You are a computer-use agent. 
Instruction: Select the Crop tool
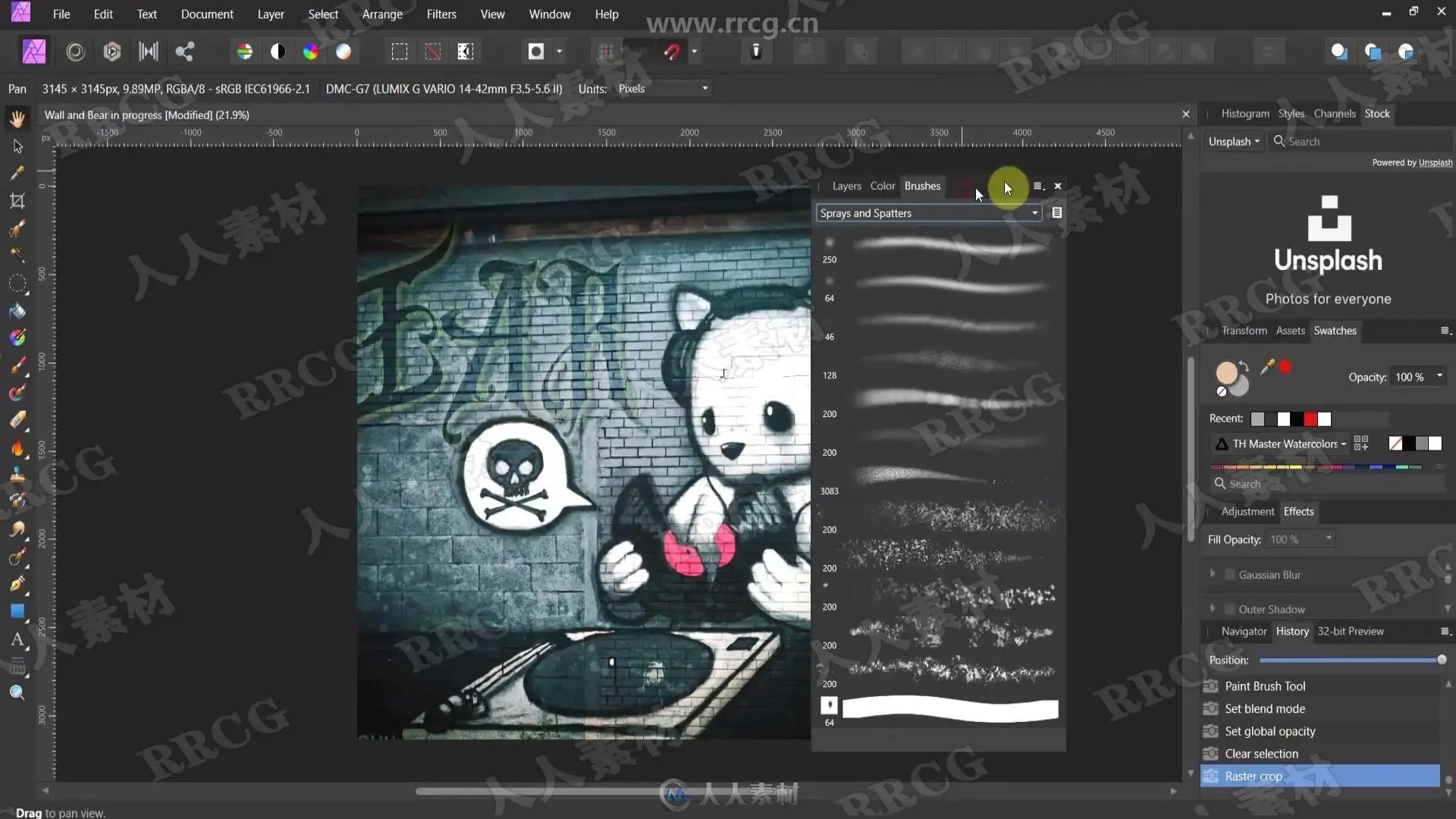[17, 201]
